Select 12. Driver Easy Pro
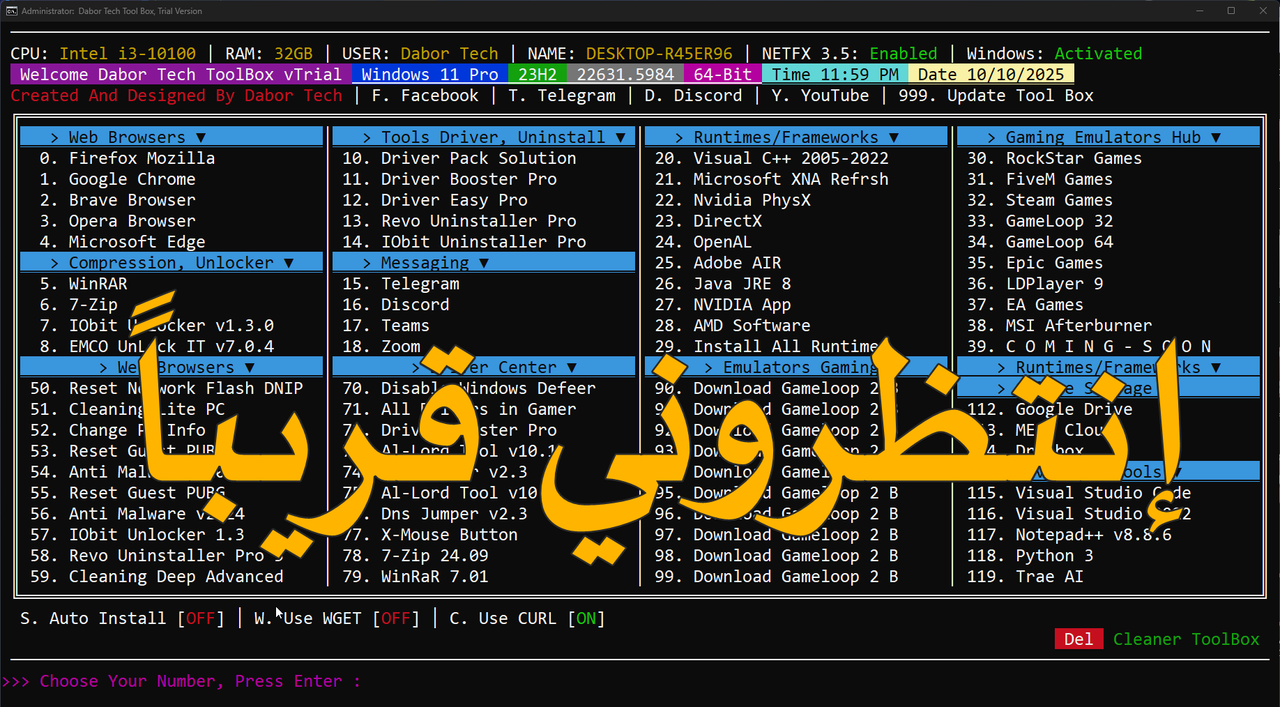Screen dimensions: 1280x707 (435, 200)
